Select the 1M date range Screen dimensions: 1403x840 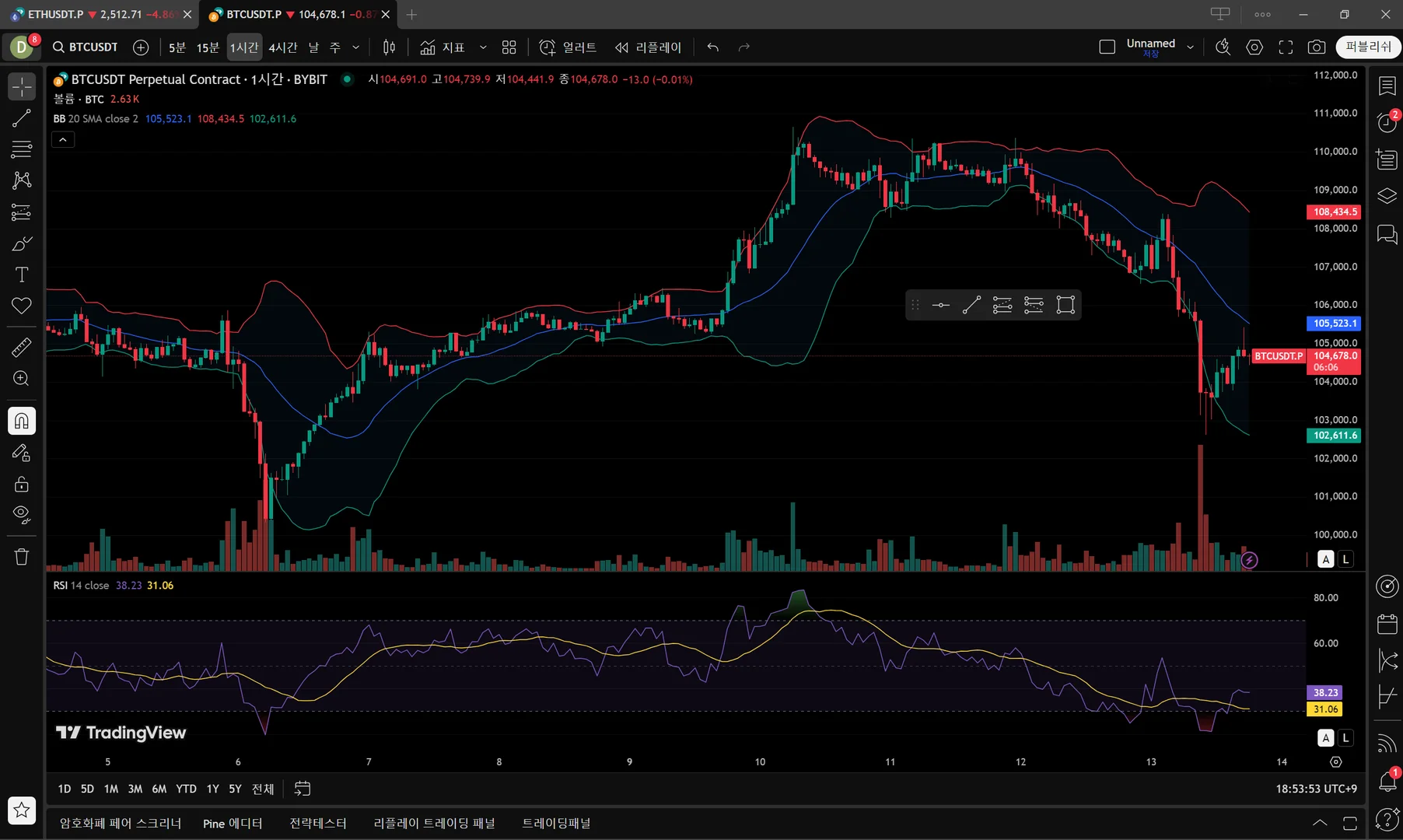[x=111, y=789]
